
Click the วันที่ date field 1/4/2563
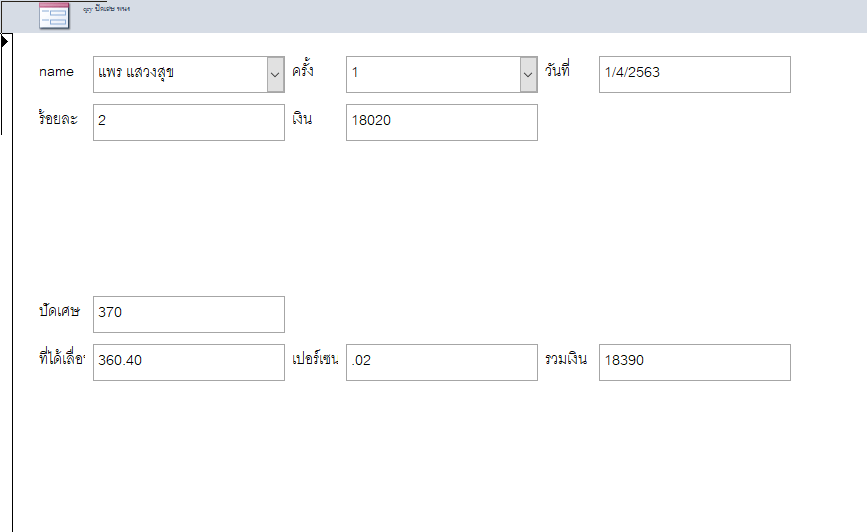[x=694, y=74]
